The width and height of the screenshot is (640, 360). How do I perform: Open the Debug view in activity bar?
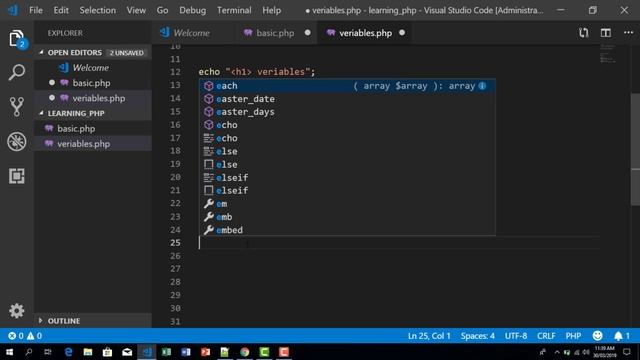coord(16,142)
